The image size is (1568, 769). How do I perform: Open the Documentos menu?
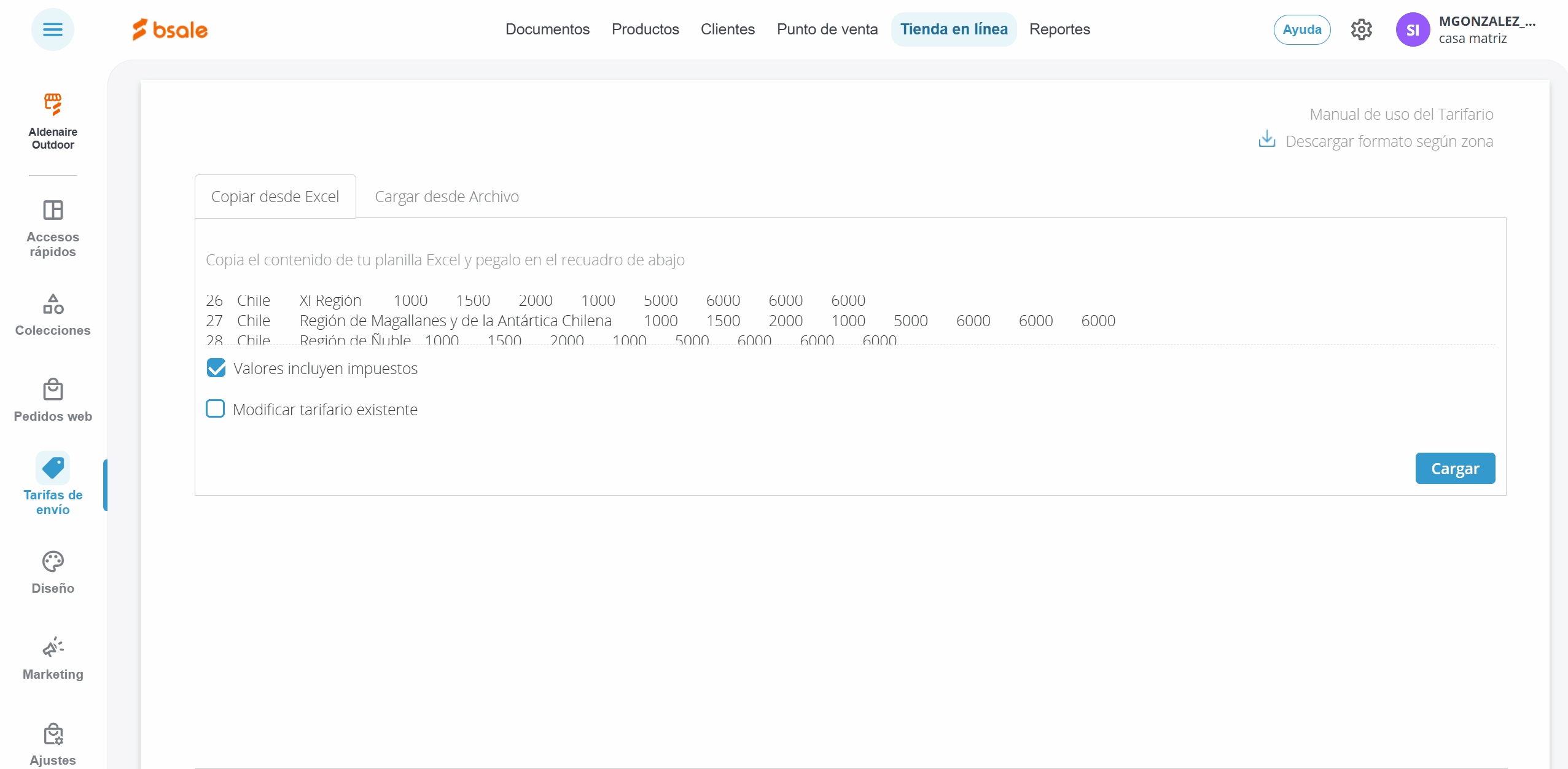pyautogui.click(x=547, y=29)
